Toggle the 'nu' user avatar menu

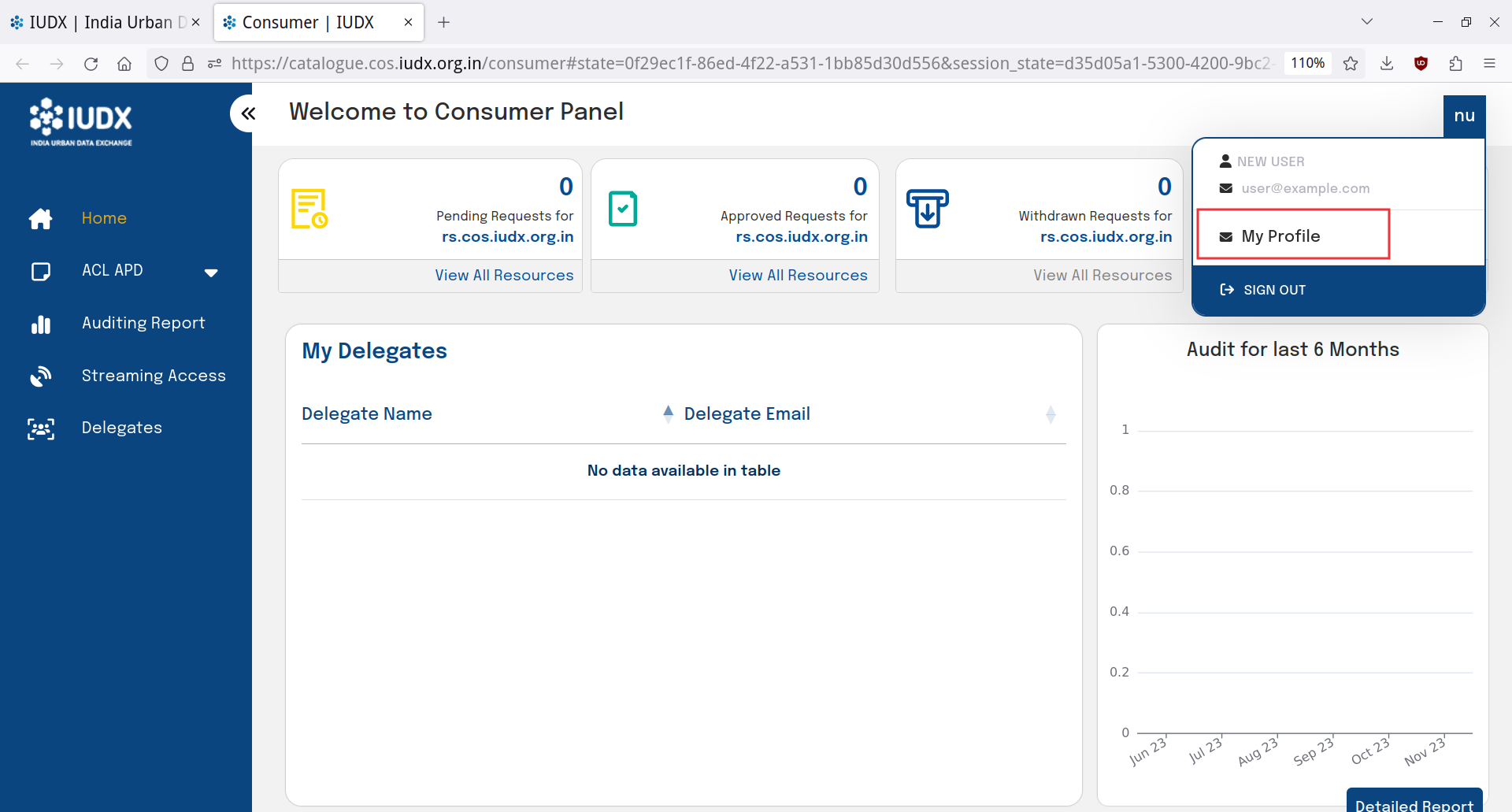click(x=1464, y=116)
